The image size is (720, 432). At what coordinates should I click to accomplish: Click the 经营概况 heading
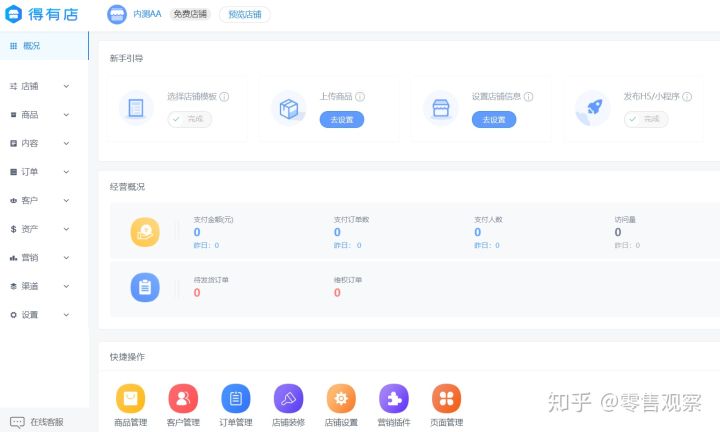[127, 187]
